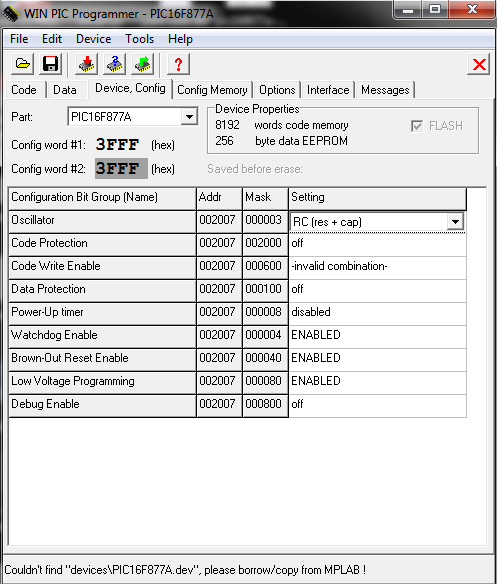
Task: Open the File menu
Action: [19, 39]
